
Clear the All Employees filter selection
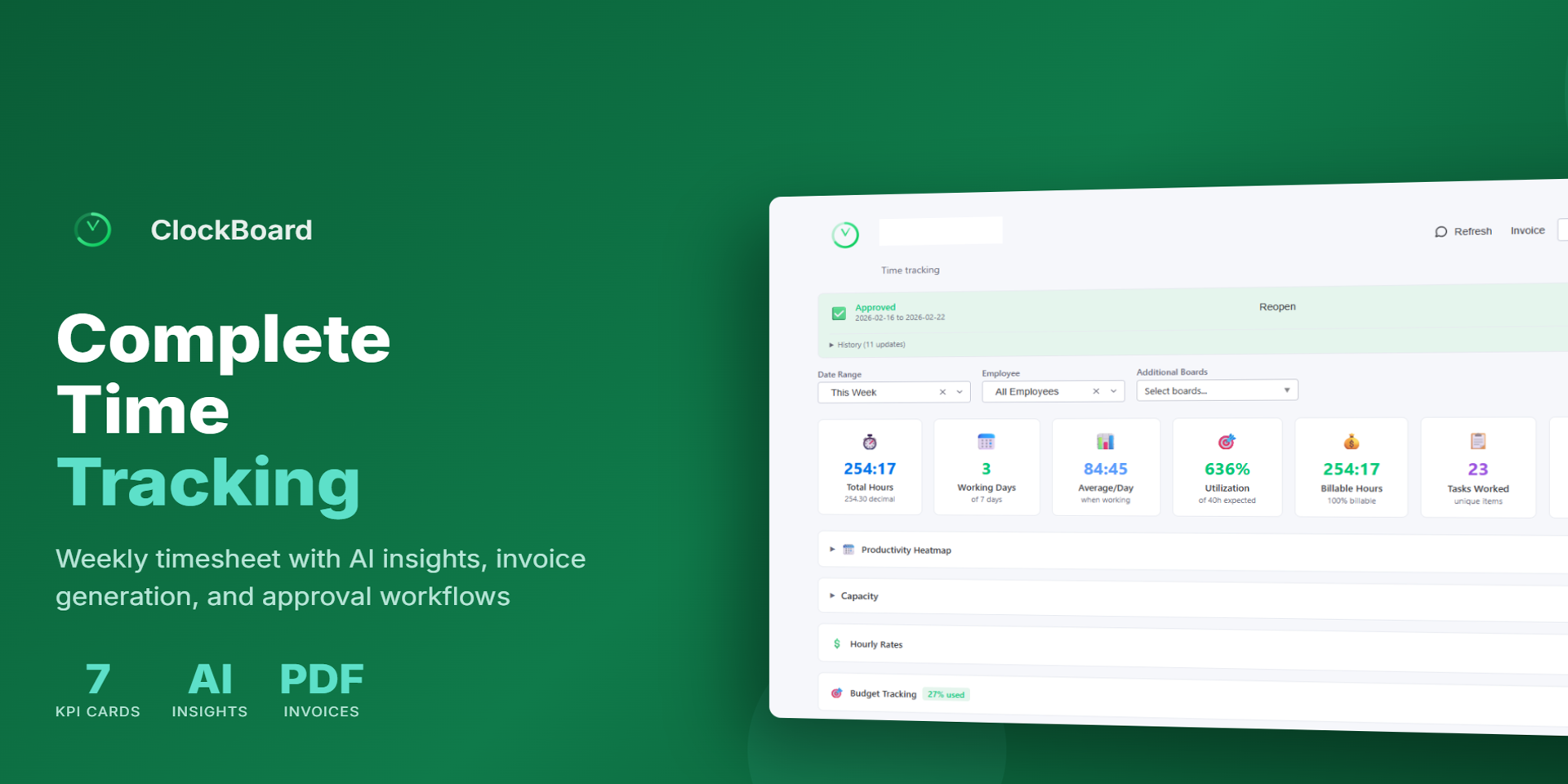(1096, 391)
